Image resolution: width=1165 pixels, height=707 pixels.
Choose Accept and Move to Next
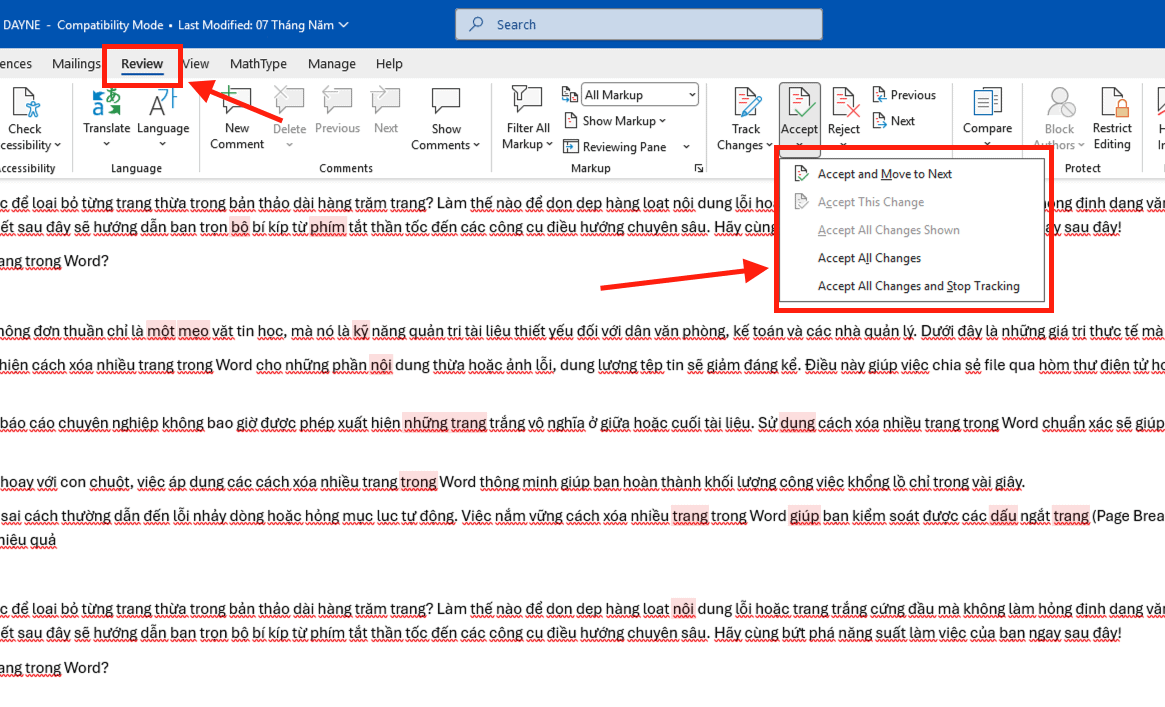pos(884,175)
